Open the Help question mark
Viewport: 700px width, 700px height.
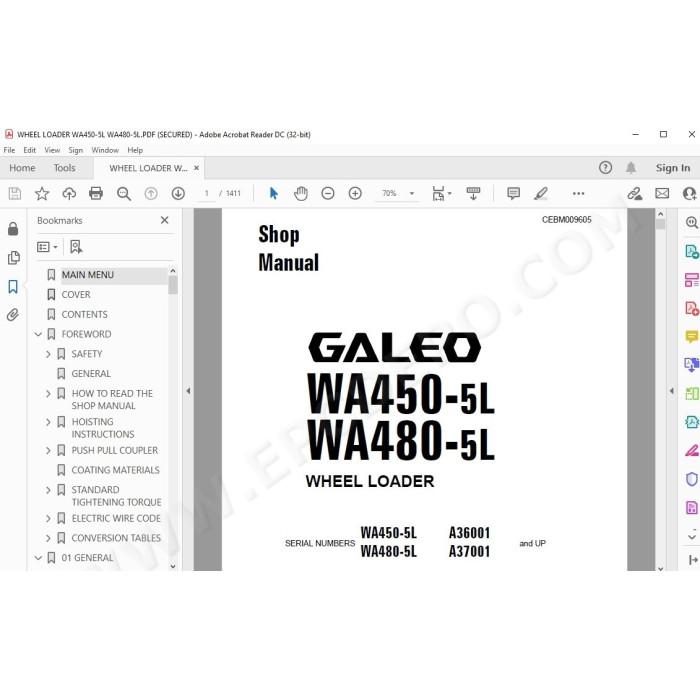[x=605, y=168]
